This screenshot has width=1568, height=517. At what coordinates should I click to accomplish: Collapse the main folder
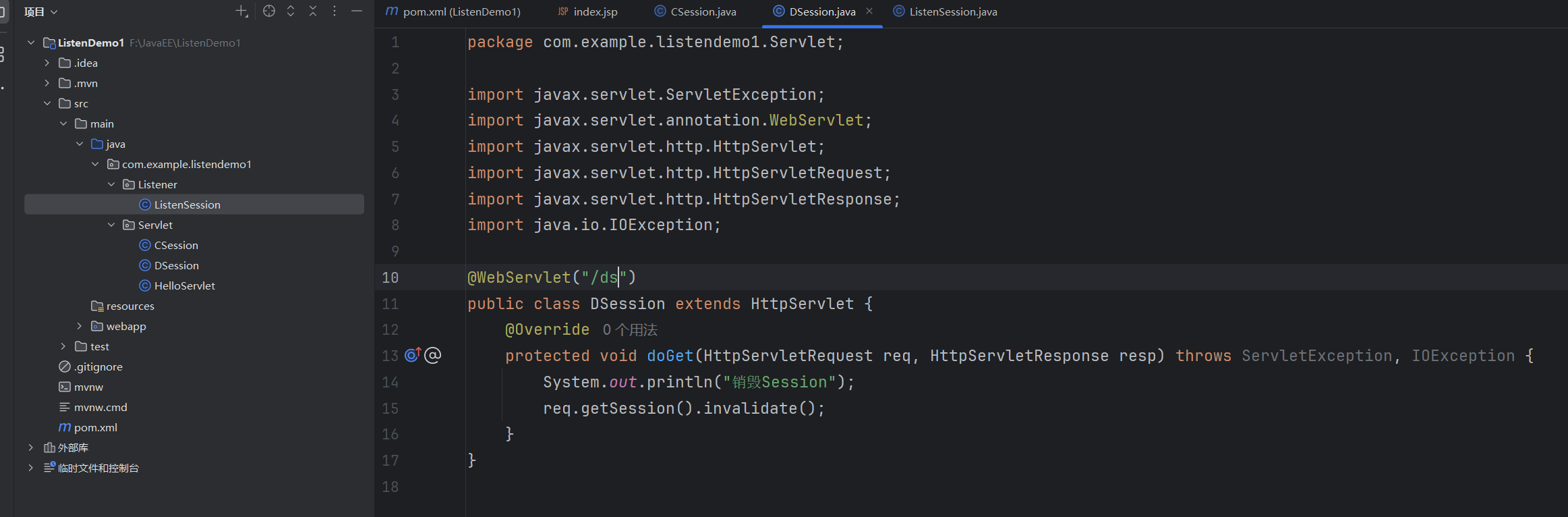tap(63, 124)
